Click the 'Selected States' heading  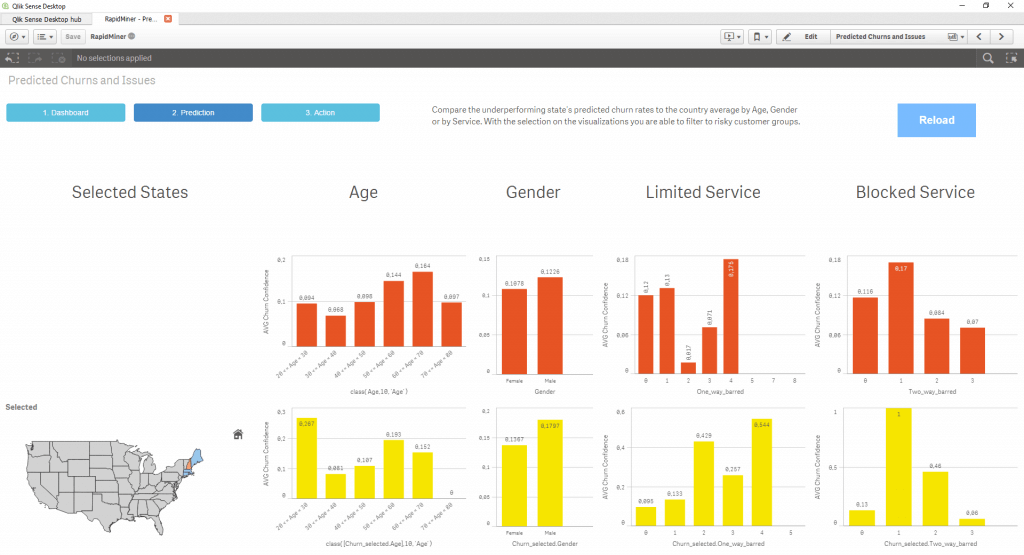(130, 192)
